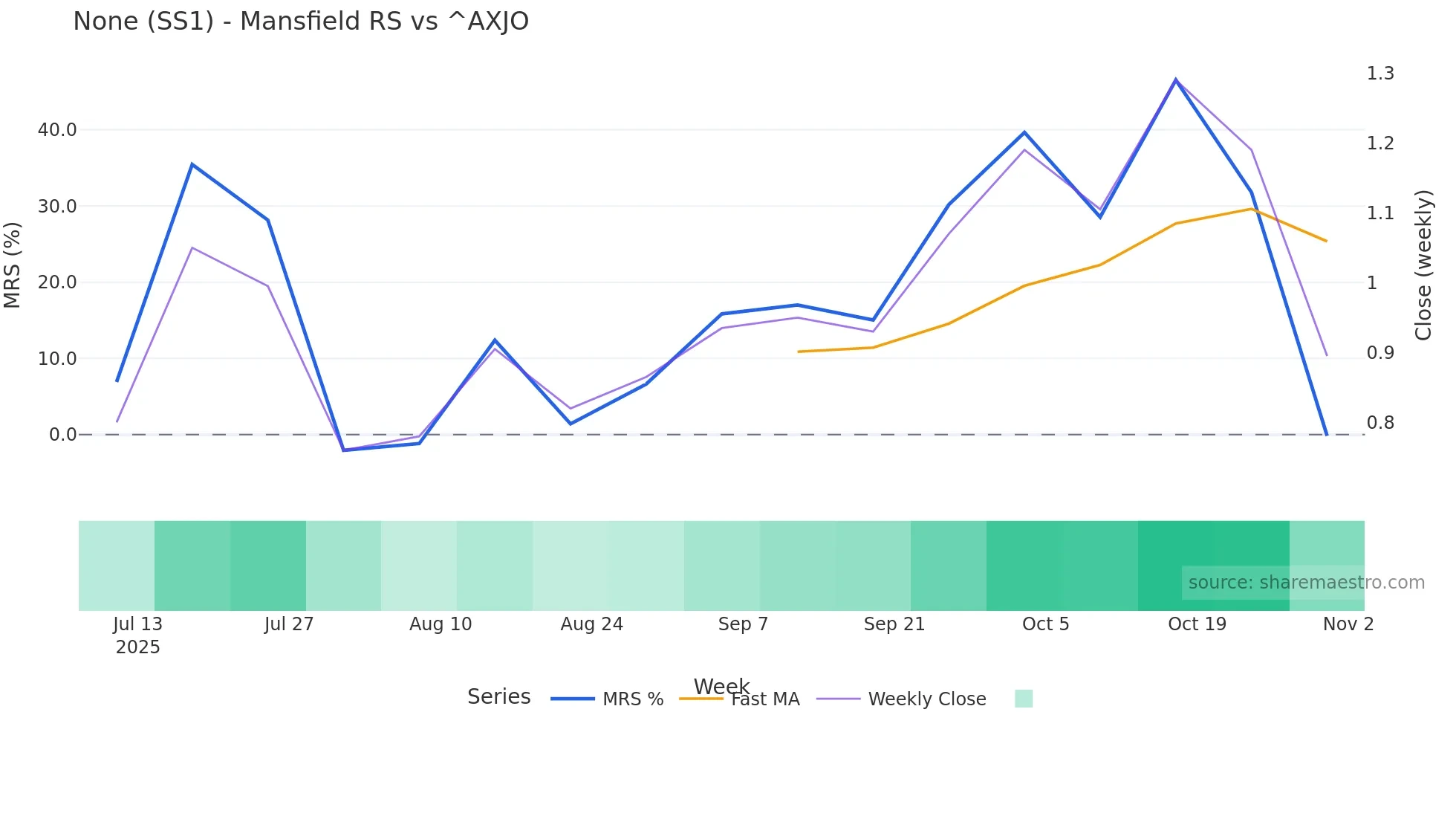This screenshot has height=819, width=1456.
Task: Select the Oct 19 x-axis date label
Action: coord(1197,624)
